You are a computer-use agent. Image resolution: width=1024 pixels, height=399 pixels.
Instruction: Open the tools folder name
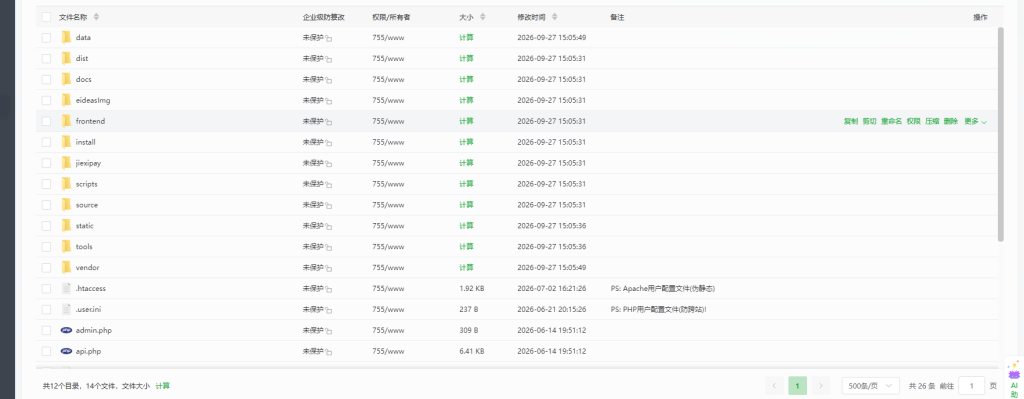click(x=84, y=247)
